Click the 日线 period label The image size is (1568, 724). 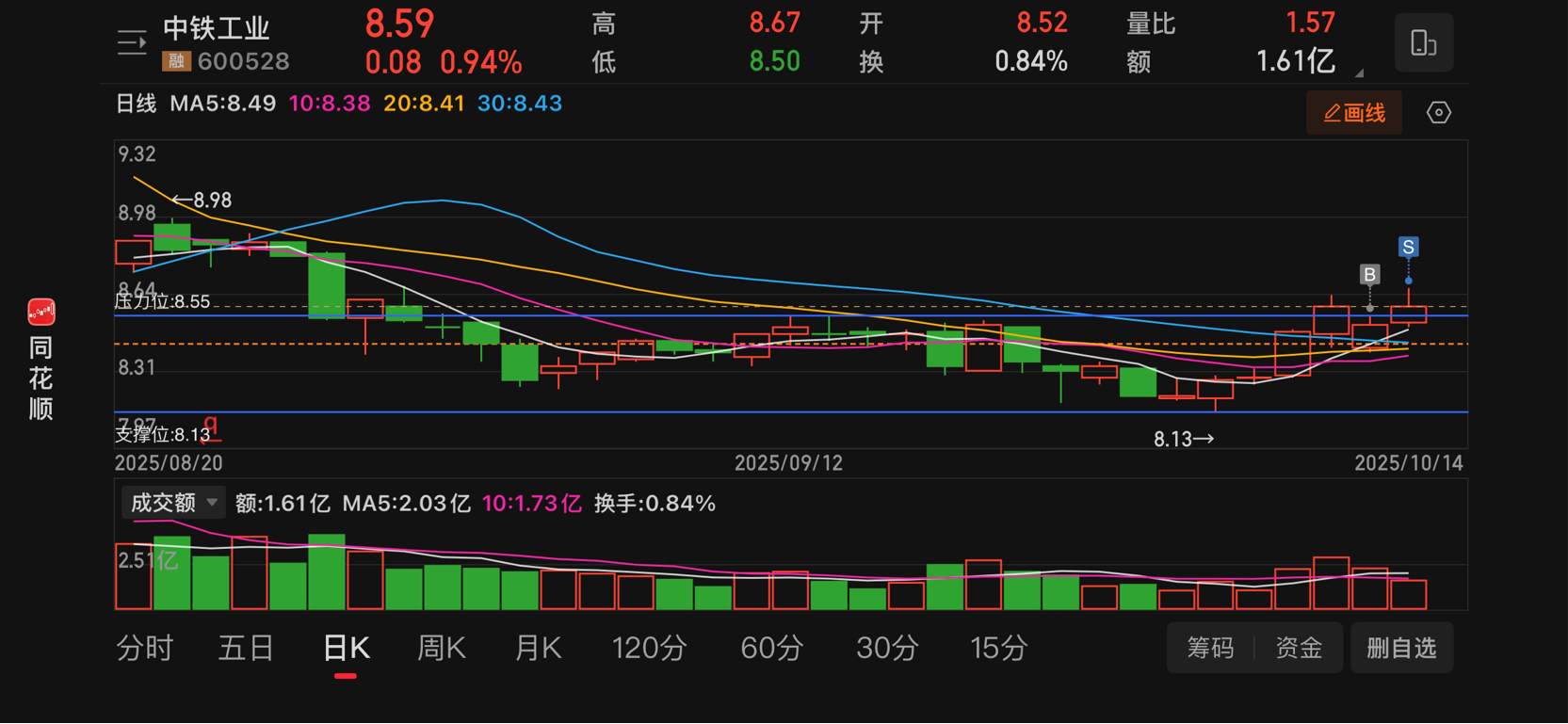(136, 104)
